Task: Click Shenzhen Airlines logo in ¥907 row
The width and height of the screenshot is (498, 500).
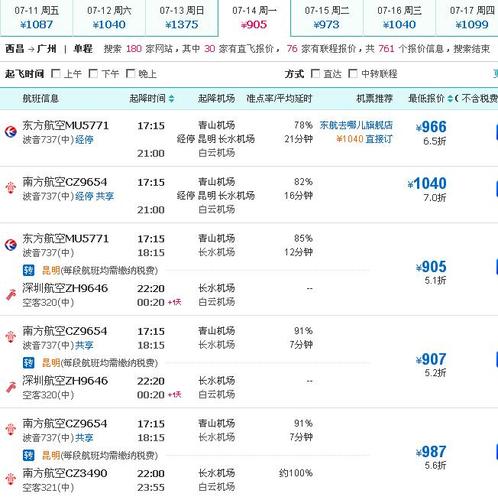Action: (x=11, y=387)
